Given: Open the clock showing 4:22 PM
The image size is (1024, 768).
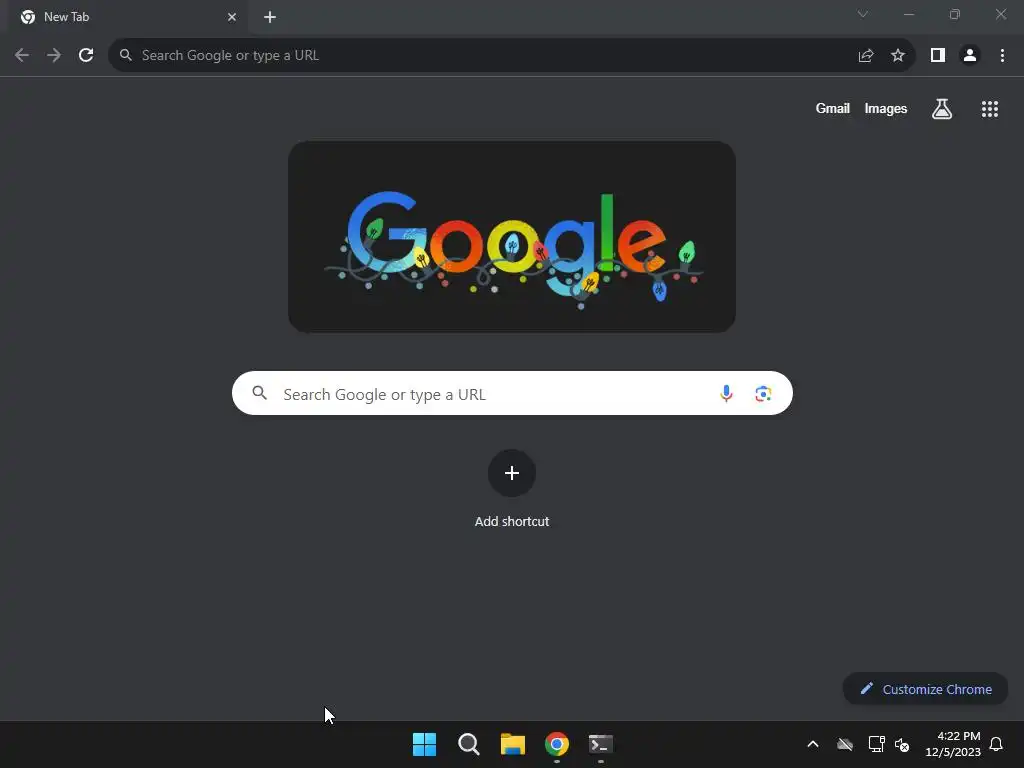Looking at the screenshot, I should (953, 744).
